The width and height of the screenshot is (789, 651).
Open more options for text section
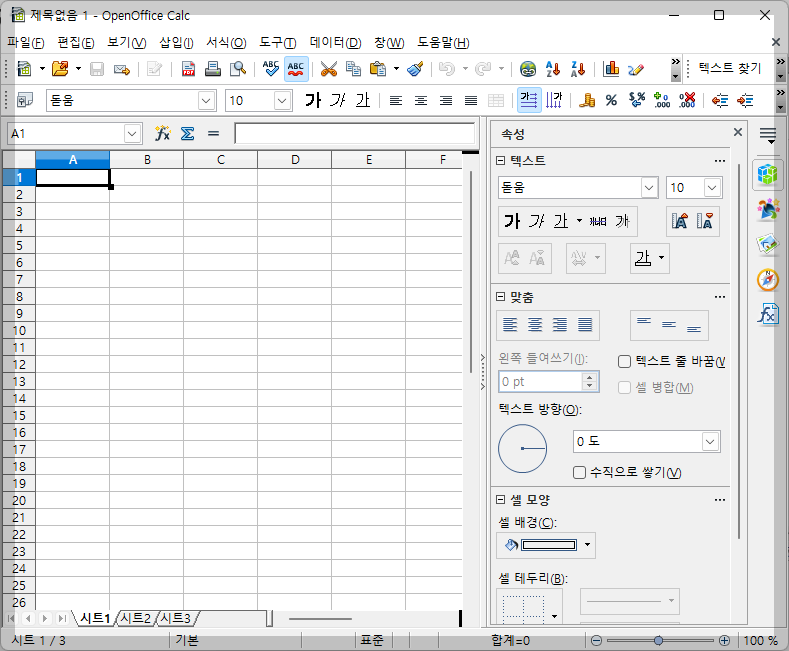pyautogui.click(x=720, y=161)
